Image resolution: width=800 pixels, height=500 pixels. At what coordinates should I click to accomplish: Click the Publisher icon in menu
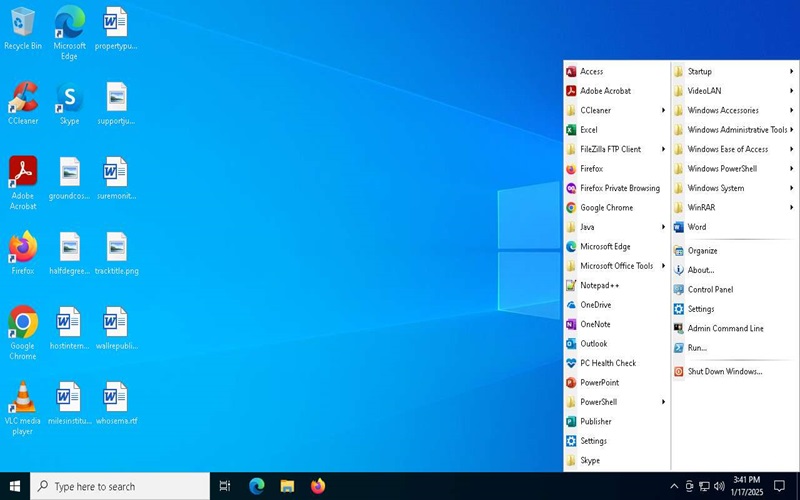pos(571,421)
